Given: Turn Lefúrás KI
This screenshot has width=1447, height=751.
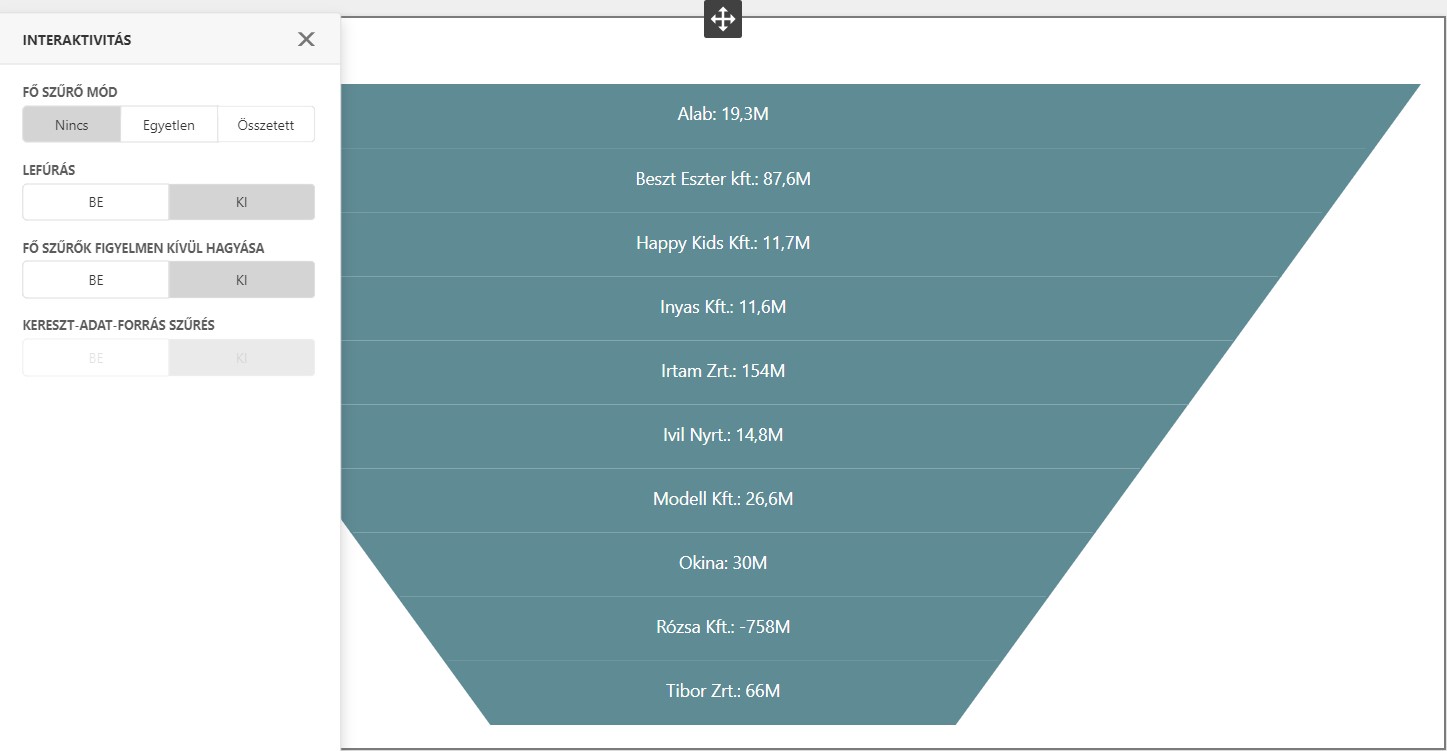Looking at the screenshot, I should (241, 202).
